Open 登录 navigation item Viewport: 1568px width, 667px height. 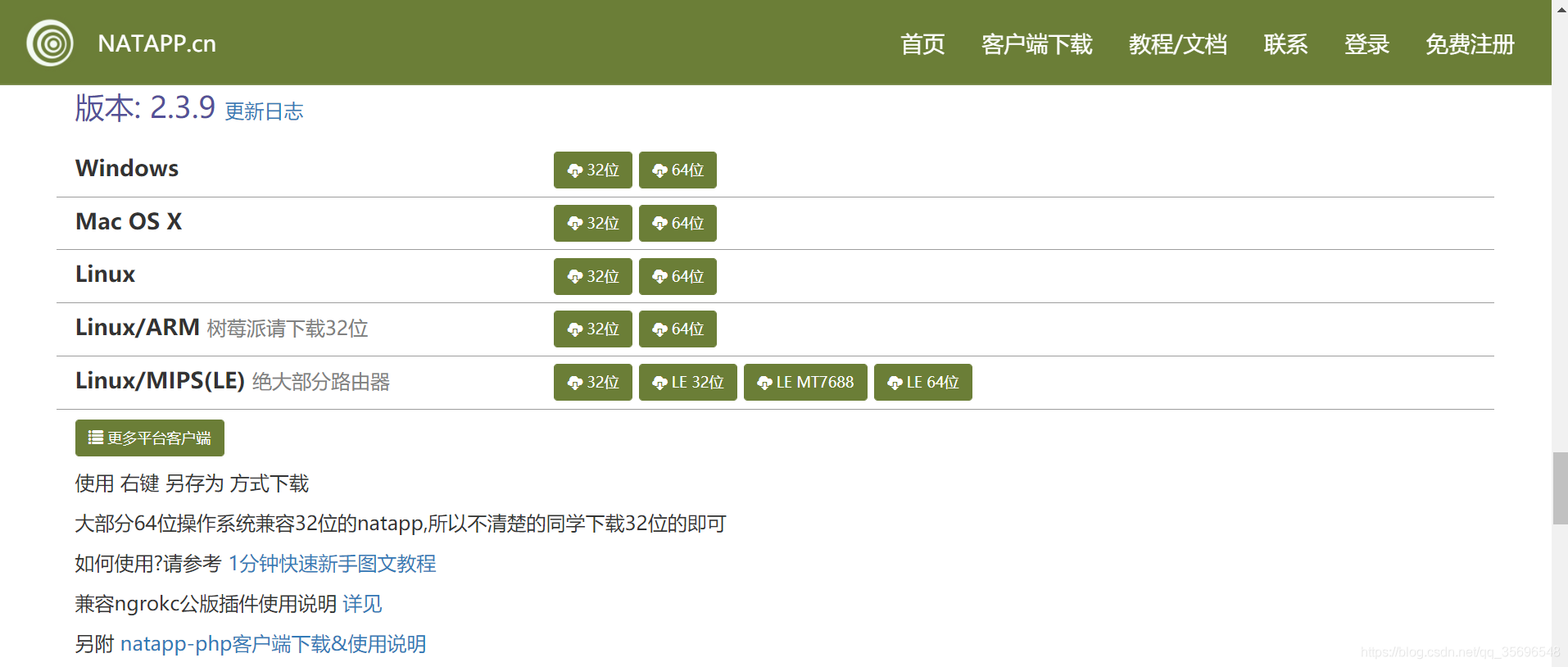tap(1366, 44)
